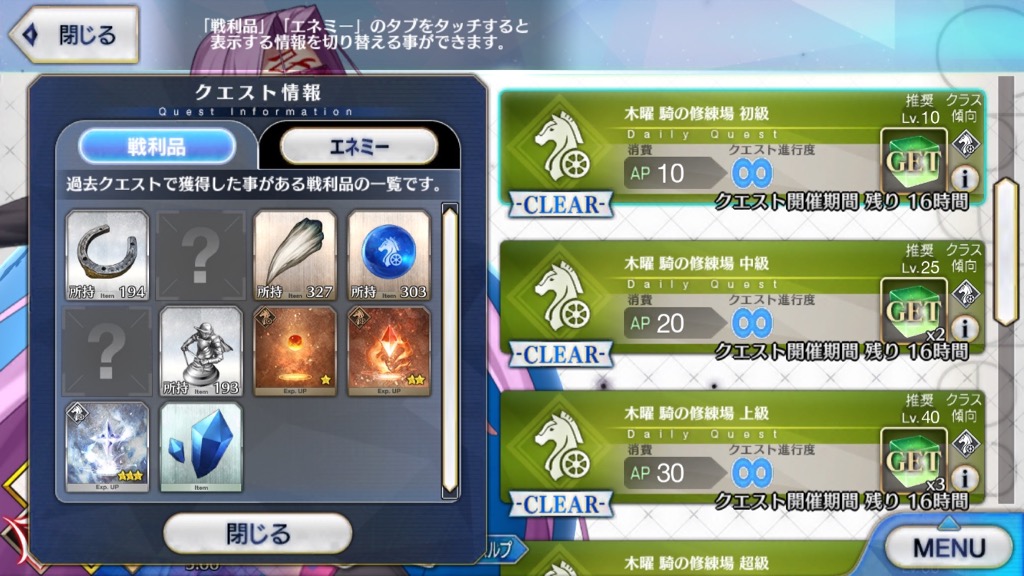Select the blue mana prism crystal item

pos(201,447)
